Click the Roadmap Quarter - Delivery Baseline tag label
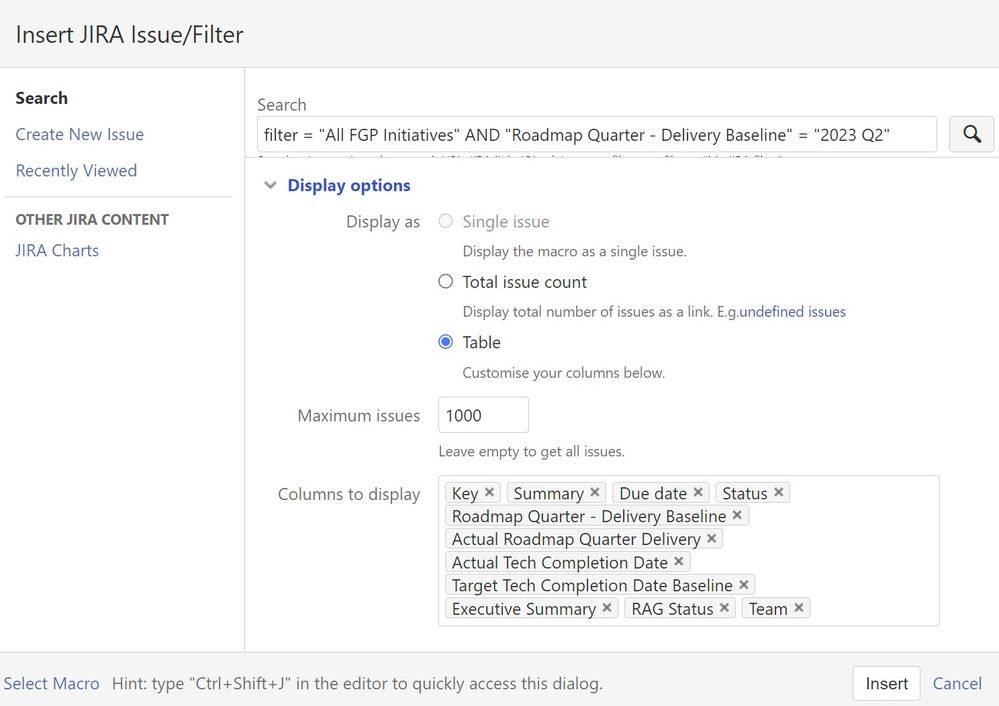Screen dimensions: 999x706 [589, 516]
